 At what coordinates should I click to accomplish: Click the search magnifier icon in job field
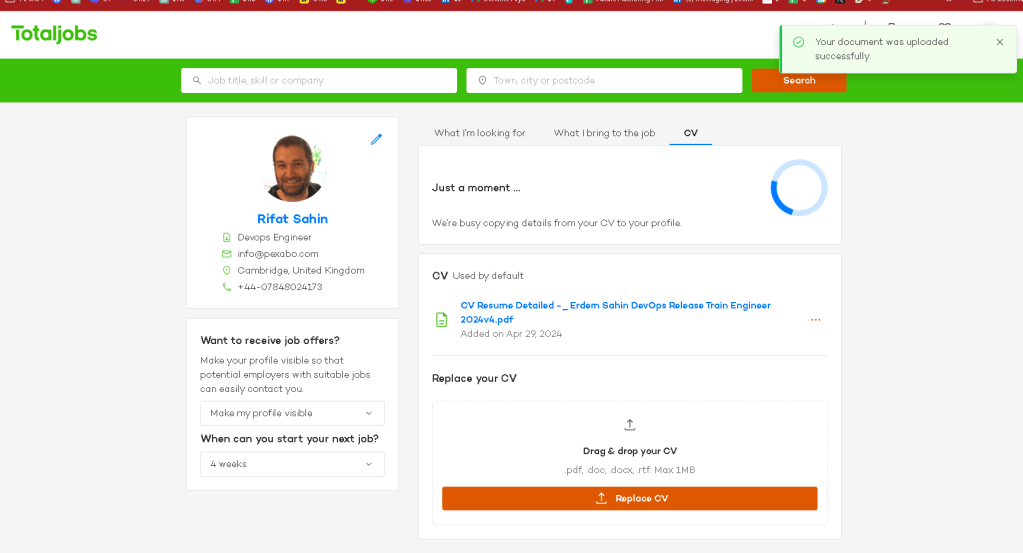point(197,80)
